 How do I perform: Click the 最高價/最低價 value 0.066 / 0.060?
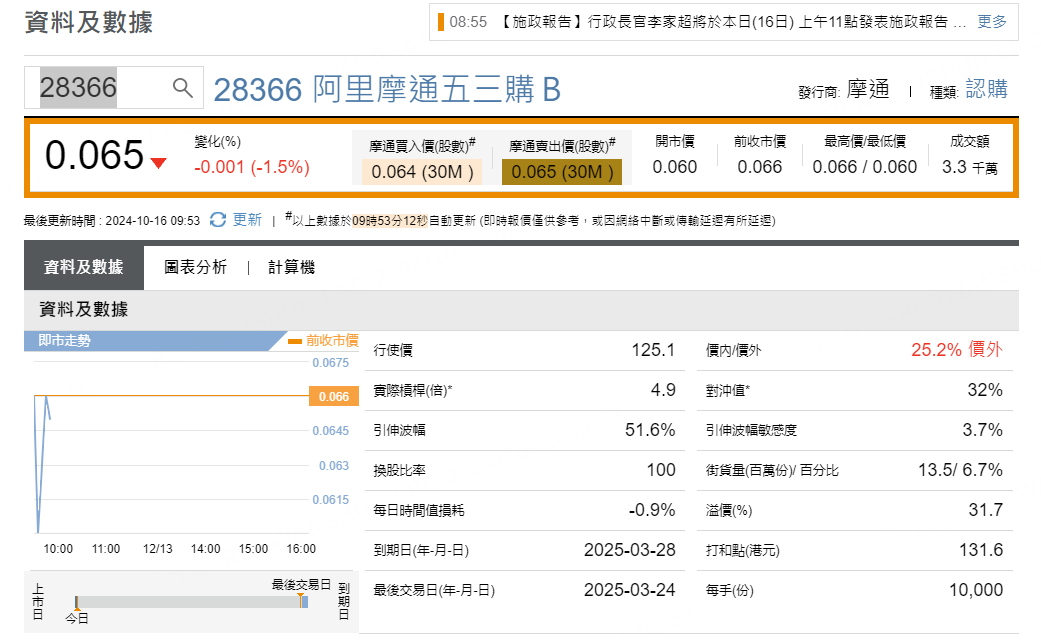coord(864,167)
